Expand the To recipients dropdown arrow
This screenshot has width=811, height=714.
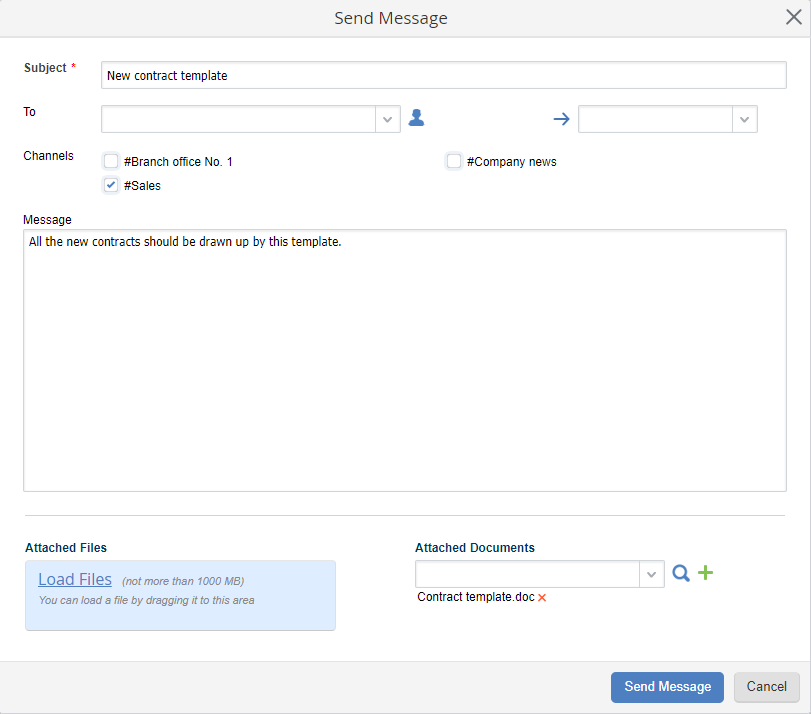[x=388, y=119]
